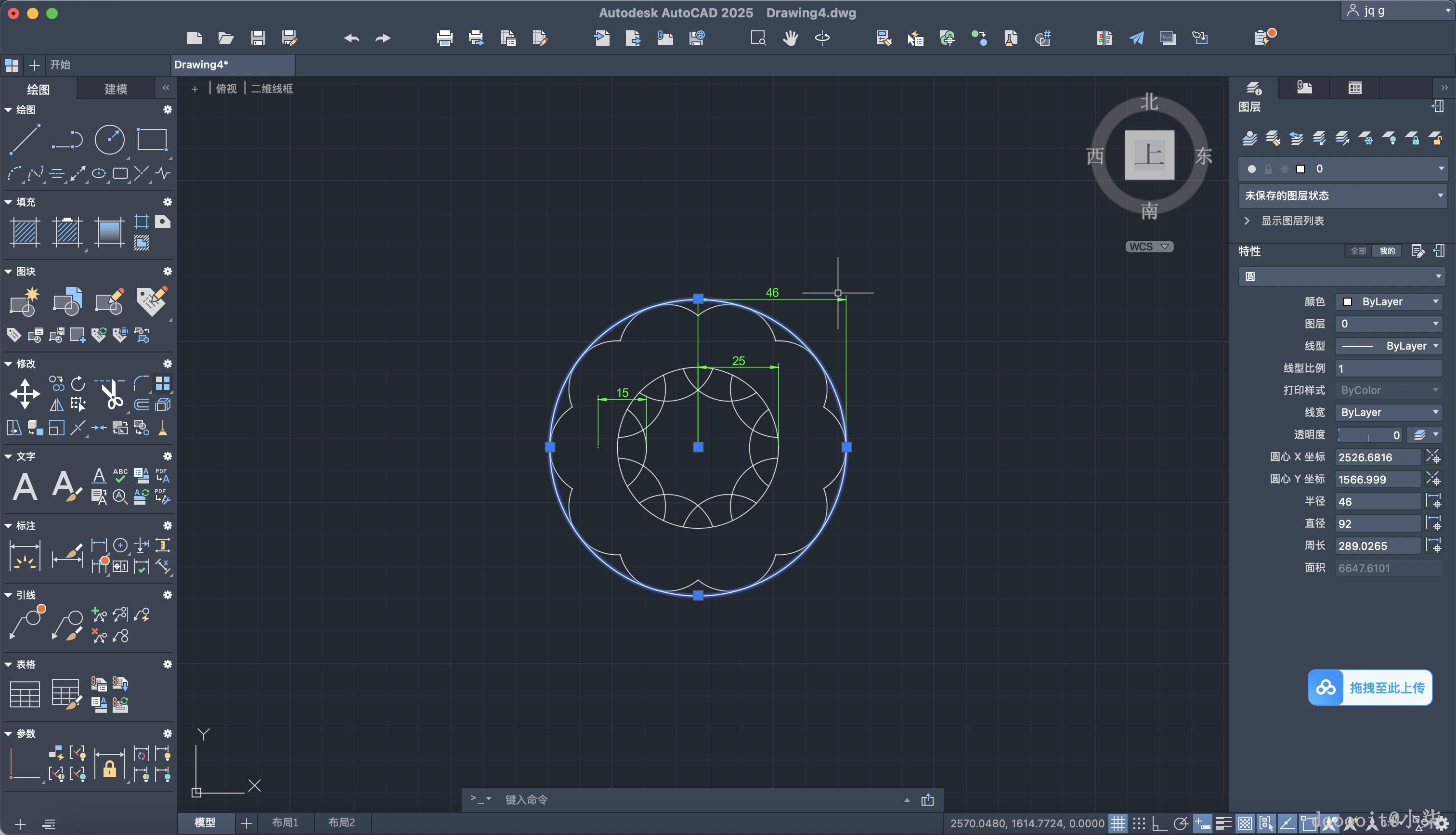1456x835 pixels.
Task: Click the transparency slider in properties
Action: [1369, 435]
